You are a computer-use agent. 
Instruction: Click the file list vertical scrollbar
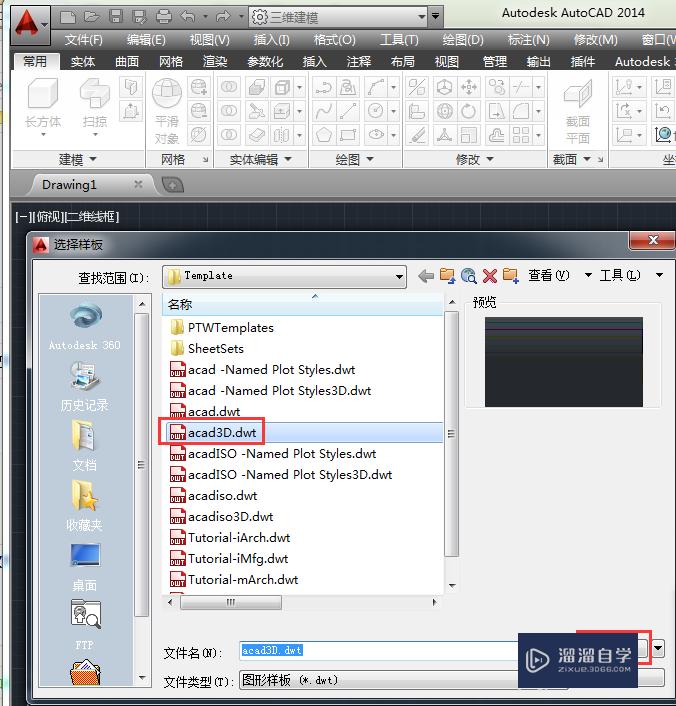[452, 434]
